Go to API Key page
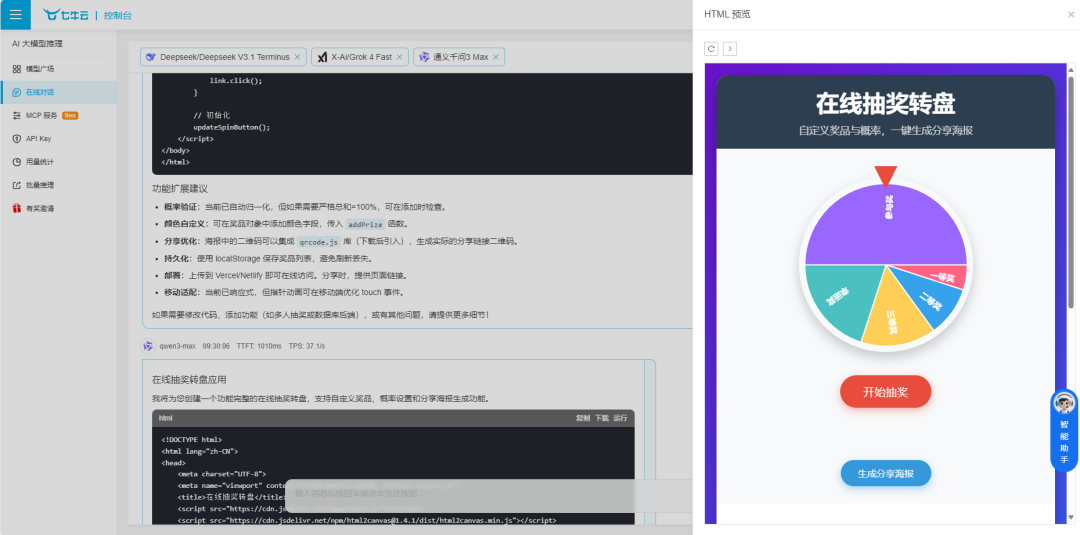Screen dimensions: 1080x535 (38, 138)
